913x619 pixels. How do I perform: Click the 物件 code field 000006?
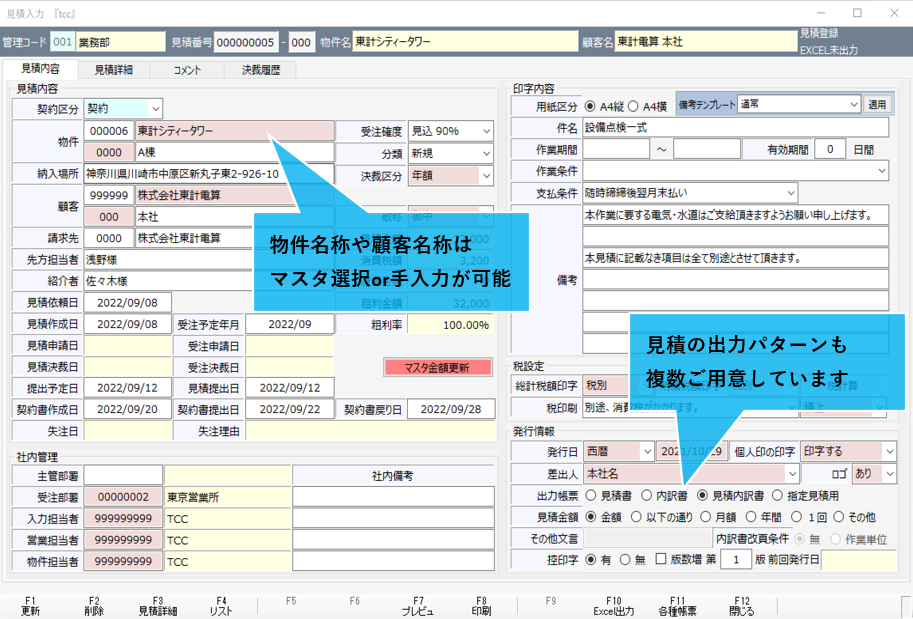109,131
